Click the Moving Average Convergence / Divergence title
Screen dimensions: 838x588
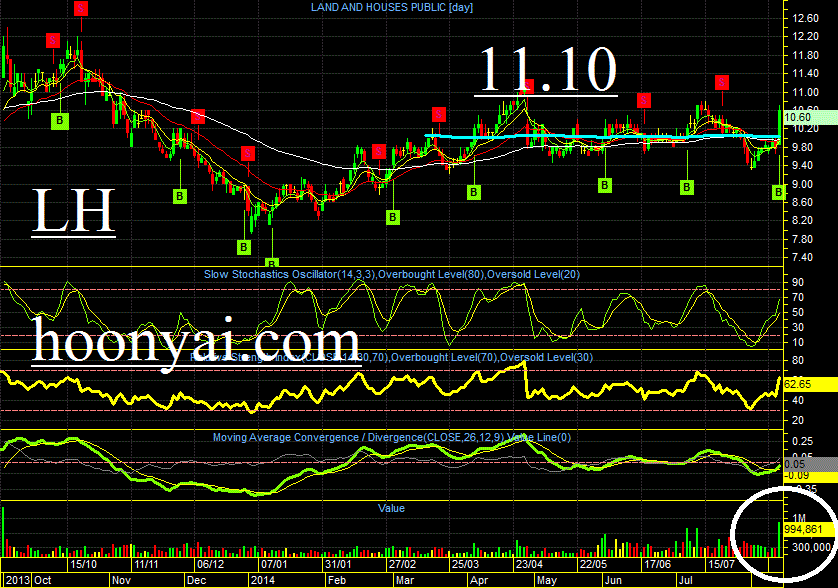[392, 437]
